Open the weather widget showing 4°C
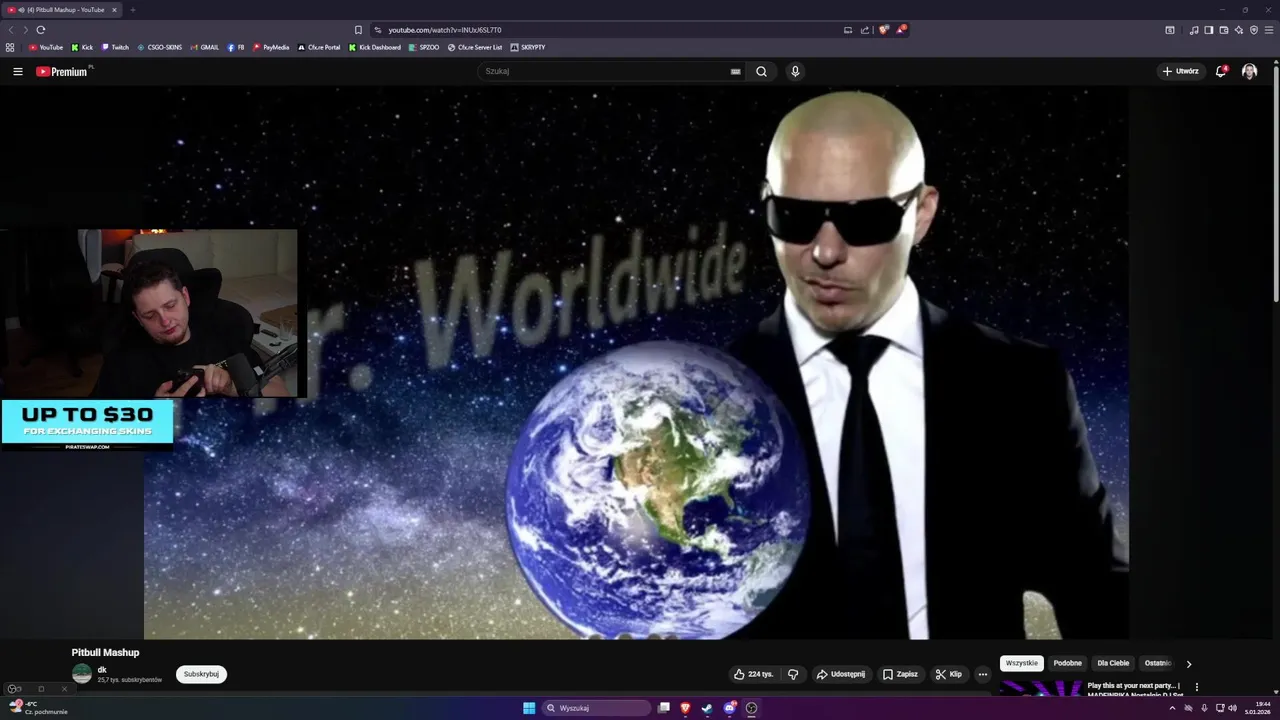 coord(38,708)
